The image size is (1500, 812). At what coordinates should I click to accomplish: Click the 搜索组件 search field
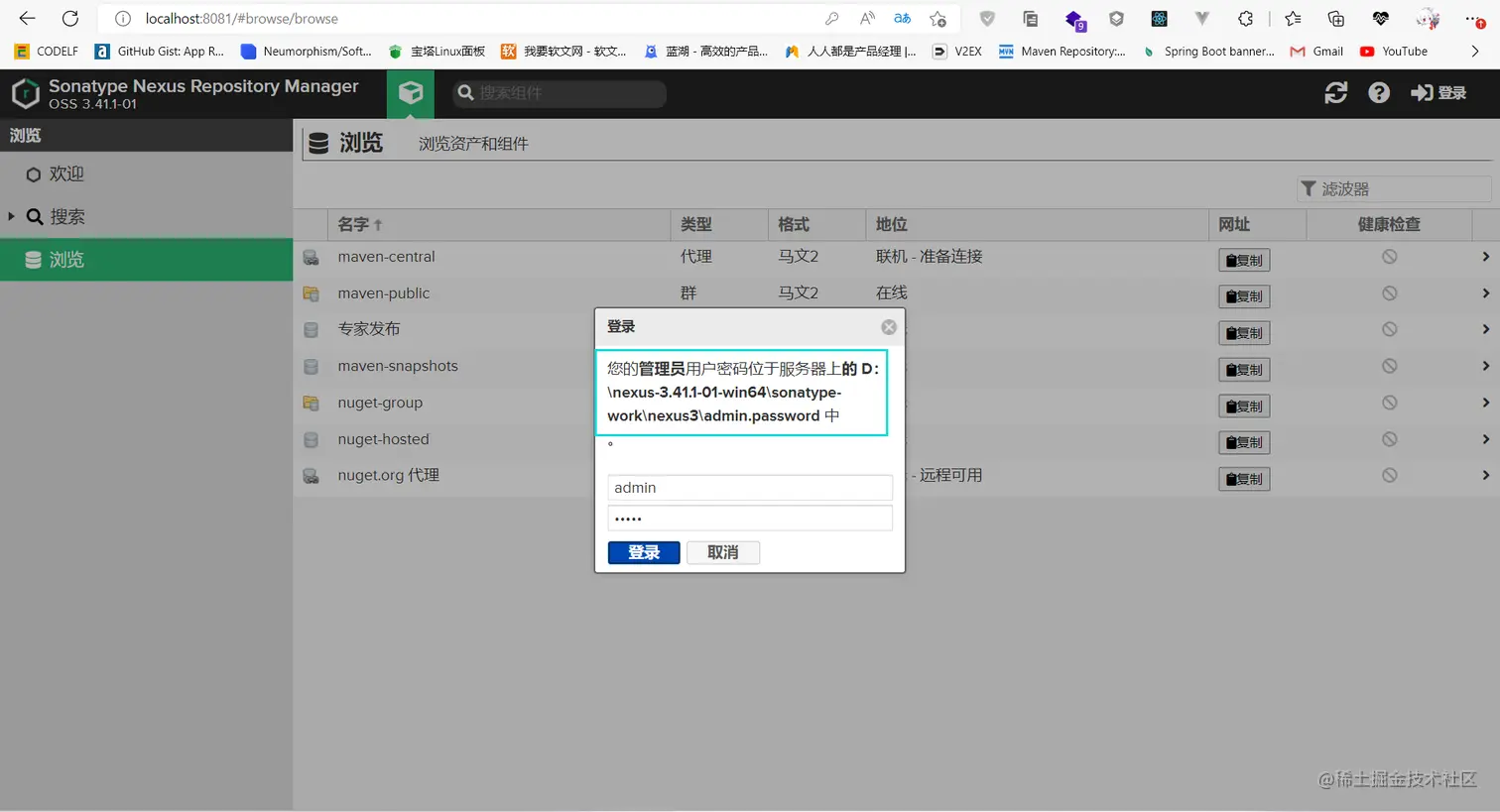coord(560,93)
